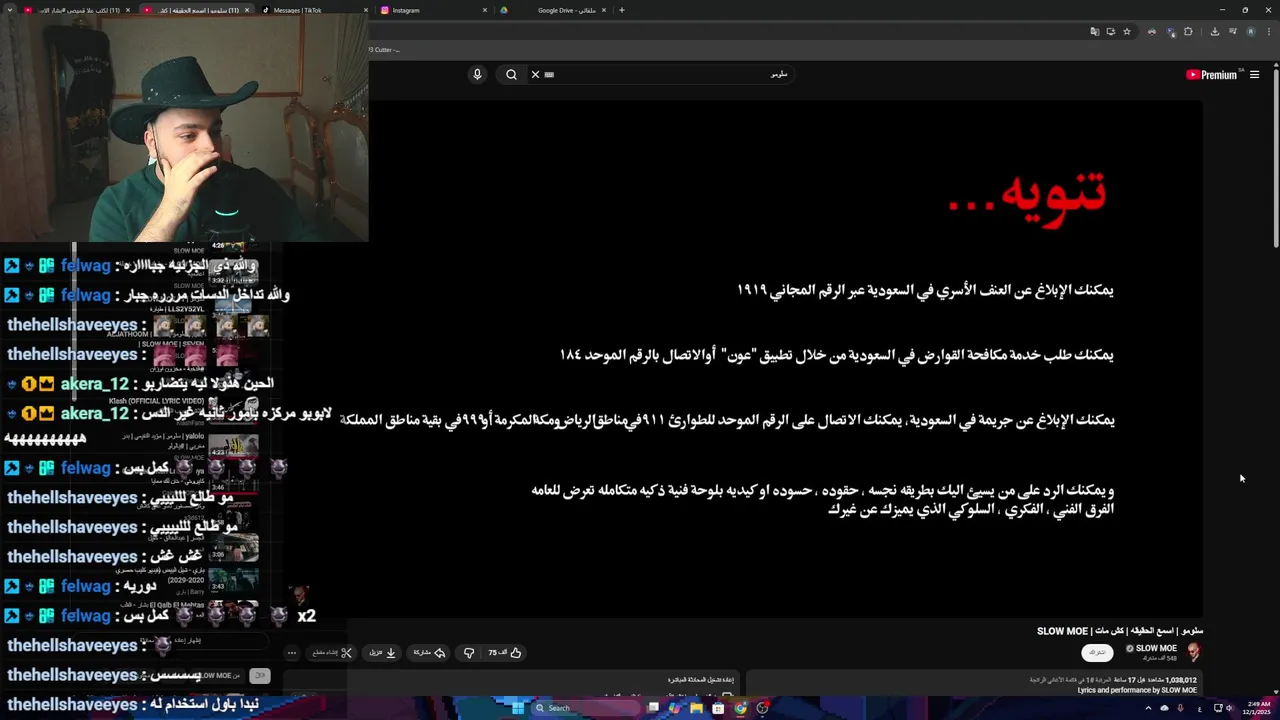This screenshot has height=720, width=1280.
Task: Open the more actions three-dot button
Action: coord(292,653)
